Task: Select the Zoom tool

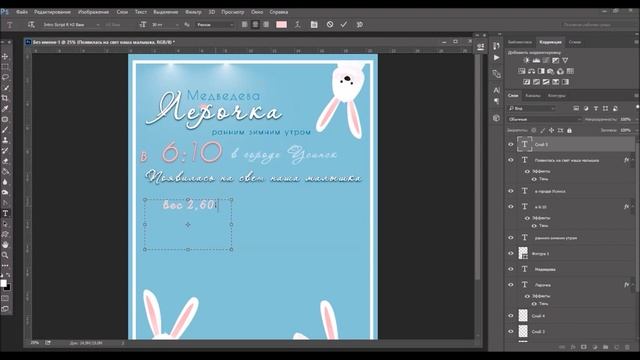Action: tap(5, 255)
